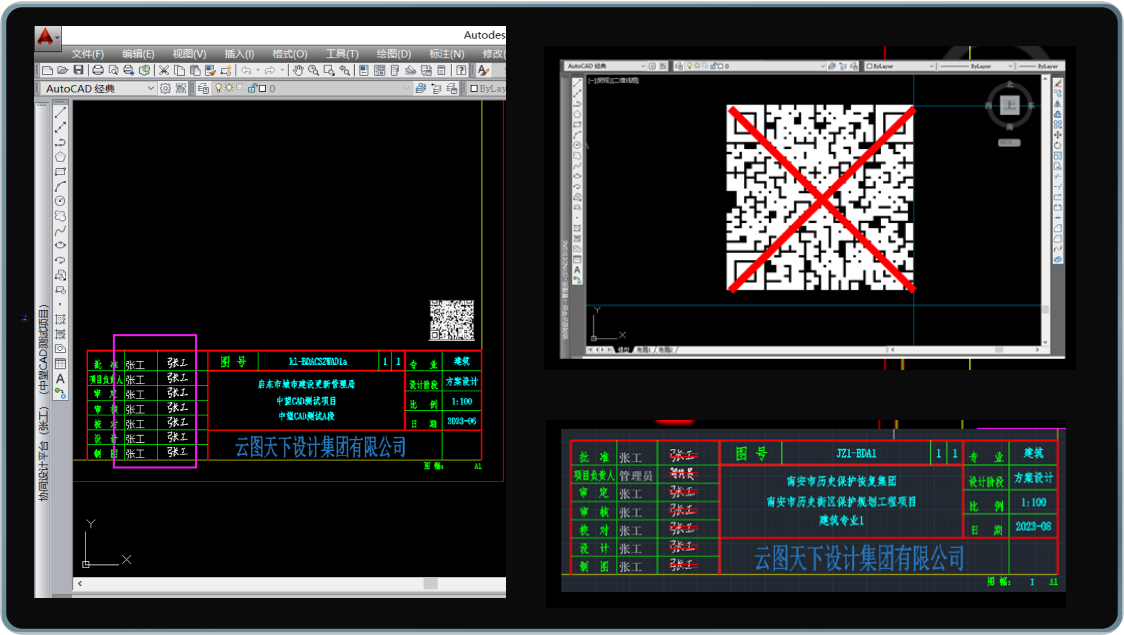
Task: Open the AutoCAD application menu button
Action: [x=47, y=37]
